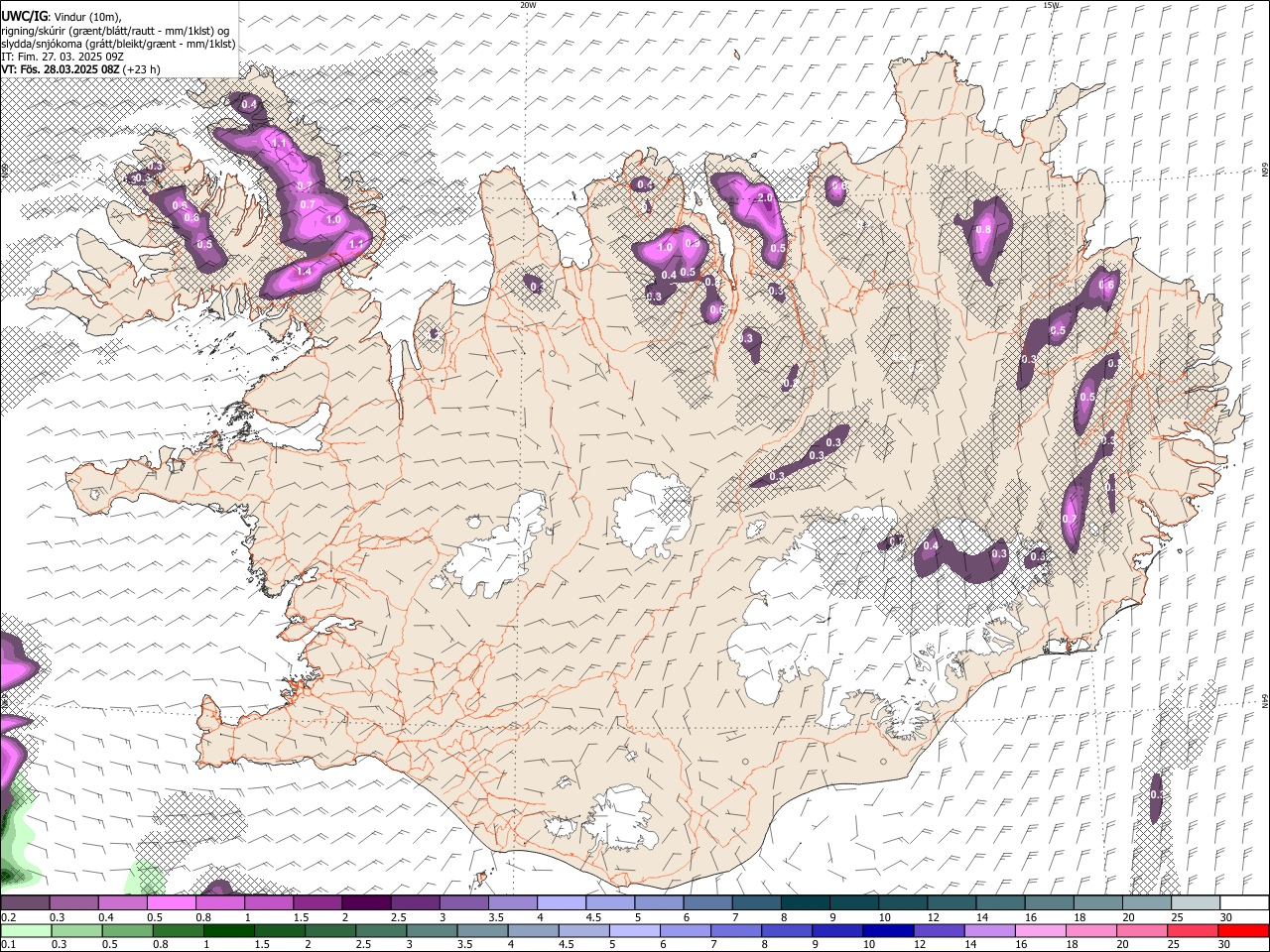
Task: Click the '0.8' value in northeast snow patch
Action: click(983, 229)
